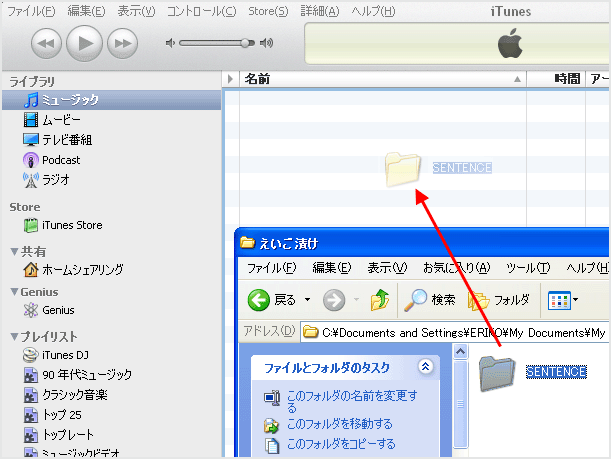Collapse ファイルとフォルダのタスク panel

(426, 366)
